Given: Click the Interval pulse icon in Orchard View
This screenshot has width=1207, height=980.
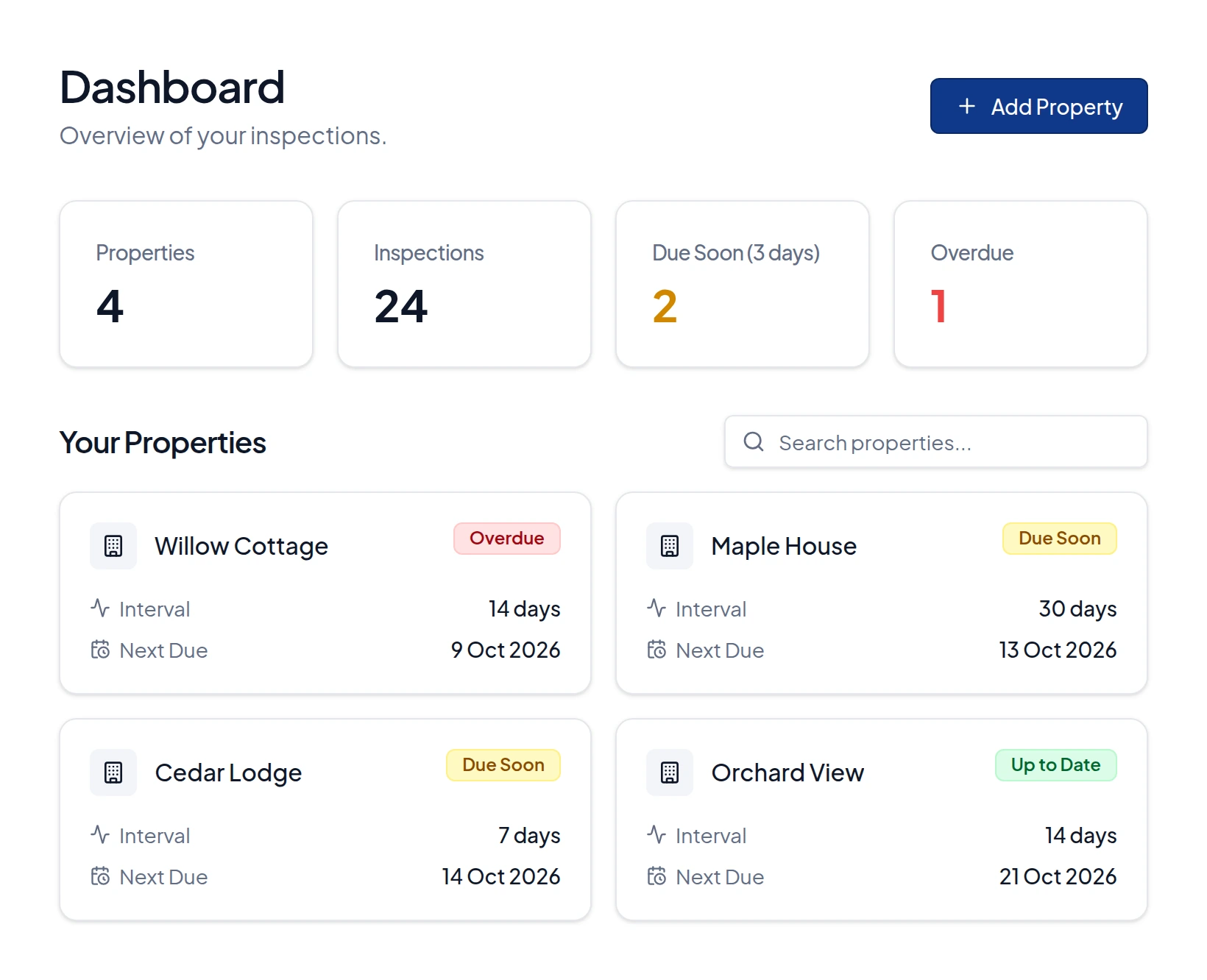Looking at the screenshot, I should point(656,834).
